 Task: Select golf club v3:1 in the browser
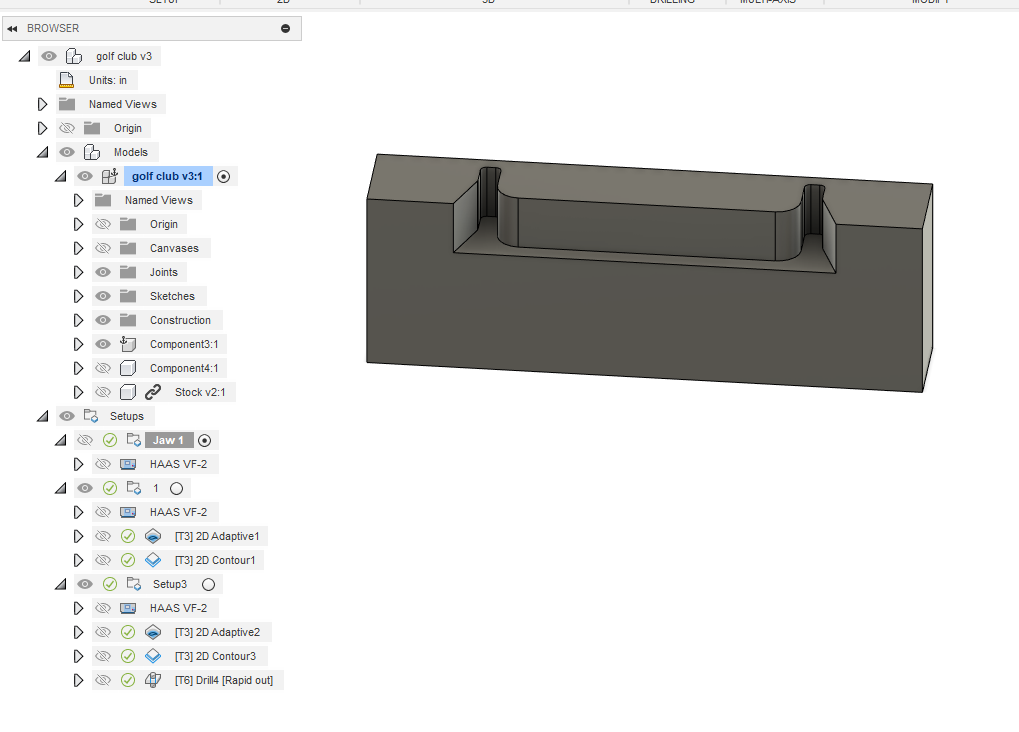pos(168,176)
